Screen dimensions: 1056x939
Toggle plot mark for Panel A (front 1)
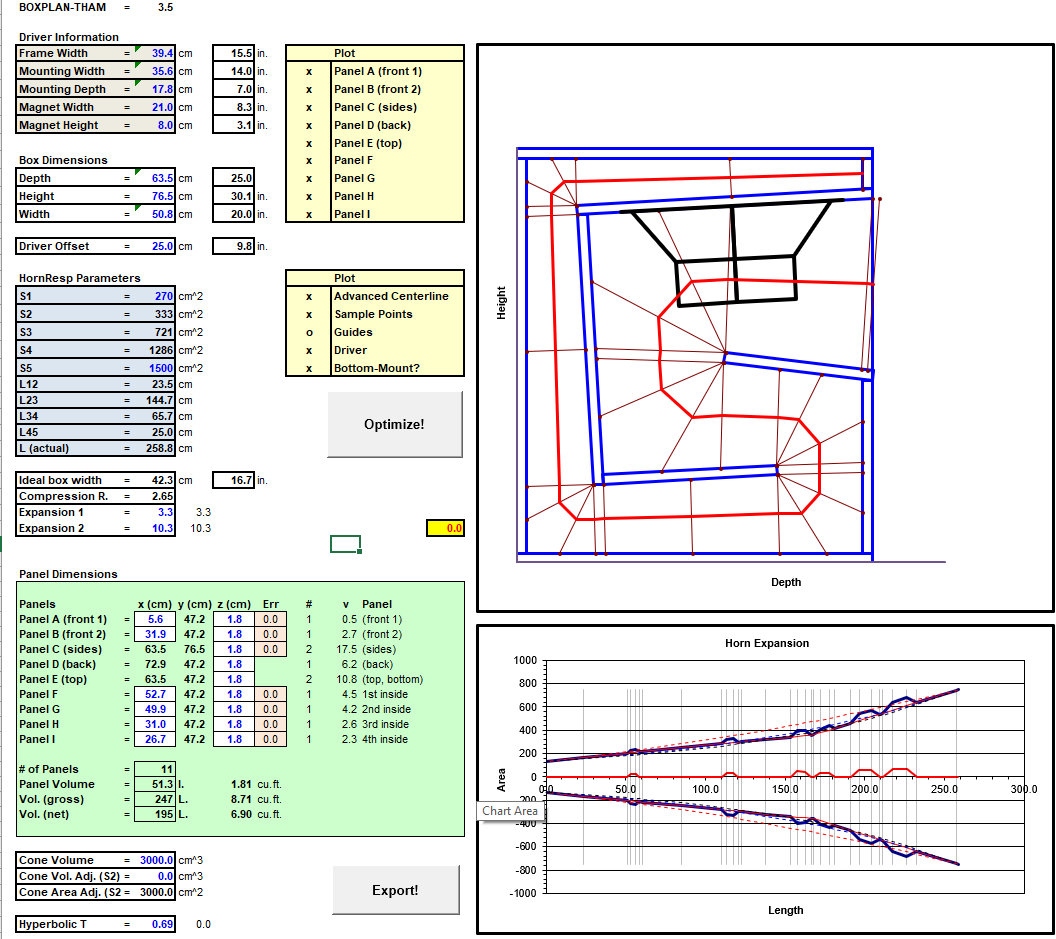click(309, 71)
